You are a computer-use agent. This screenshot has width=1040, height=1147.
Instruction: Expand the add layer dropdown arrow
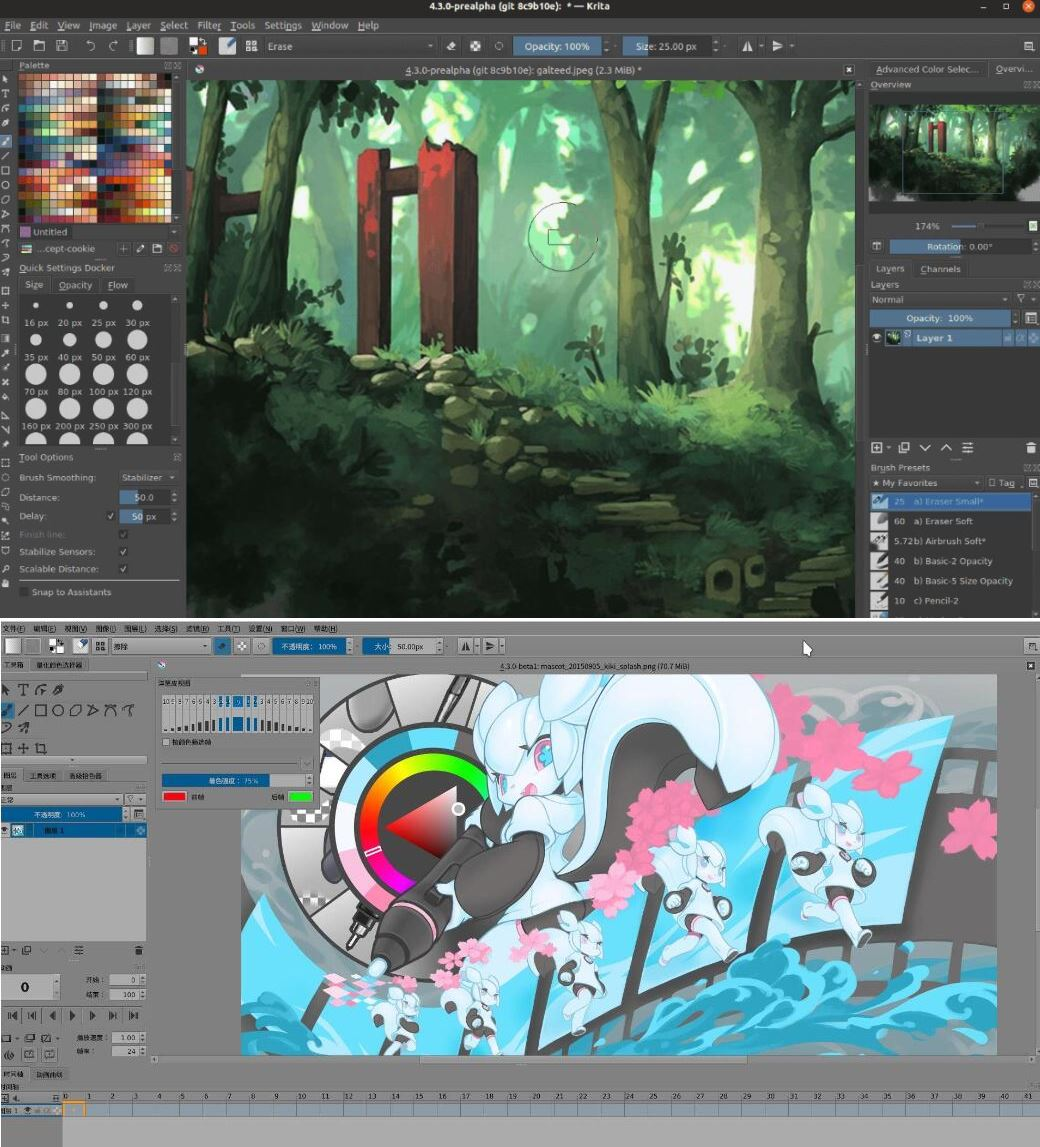(x=889, y=448)
